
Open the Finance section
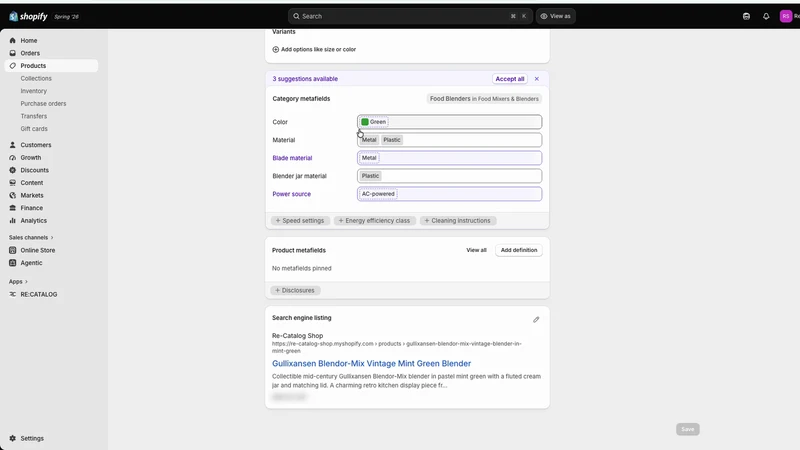coord(32,208)
